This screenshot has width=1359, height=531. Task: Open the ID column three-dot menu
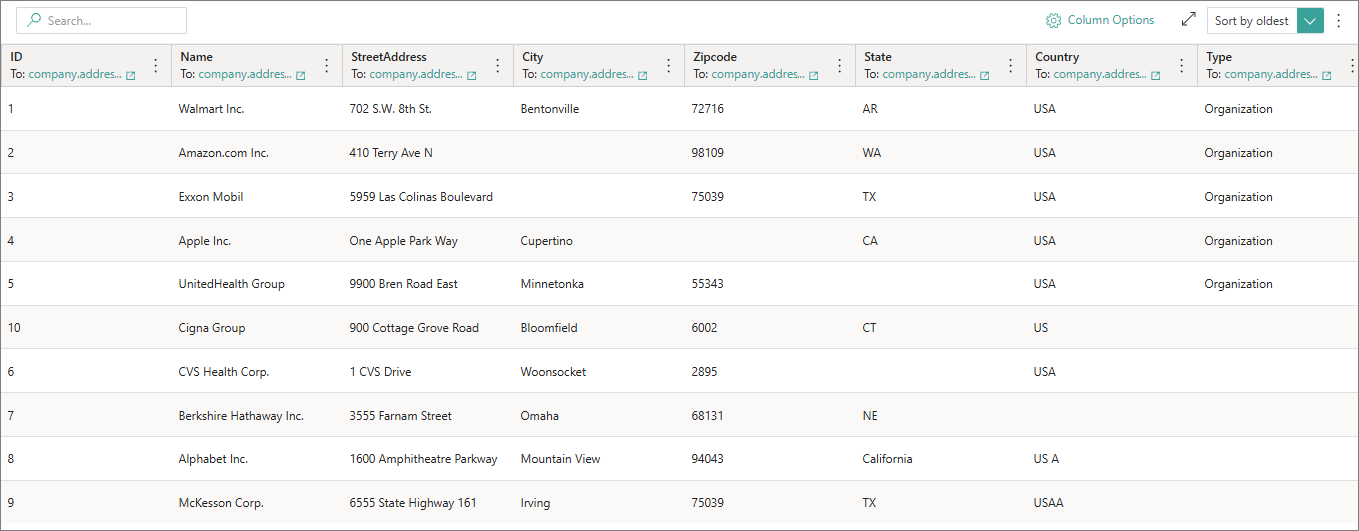[x=155, y=66]
